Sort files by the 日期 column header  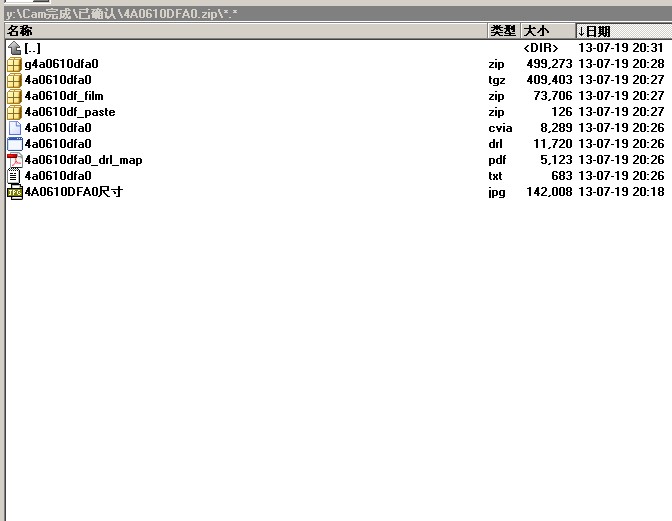point(624,31)
